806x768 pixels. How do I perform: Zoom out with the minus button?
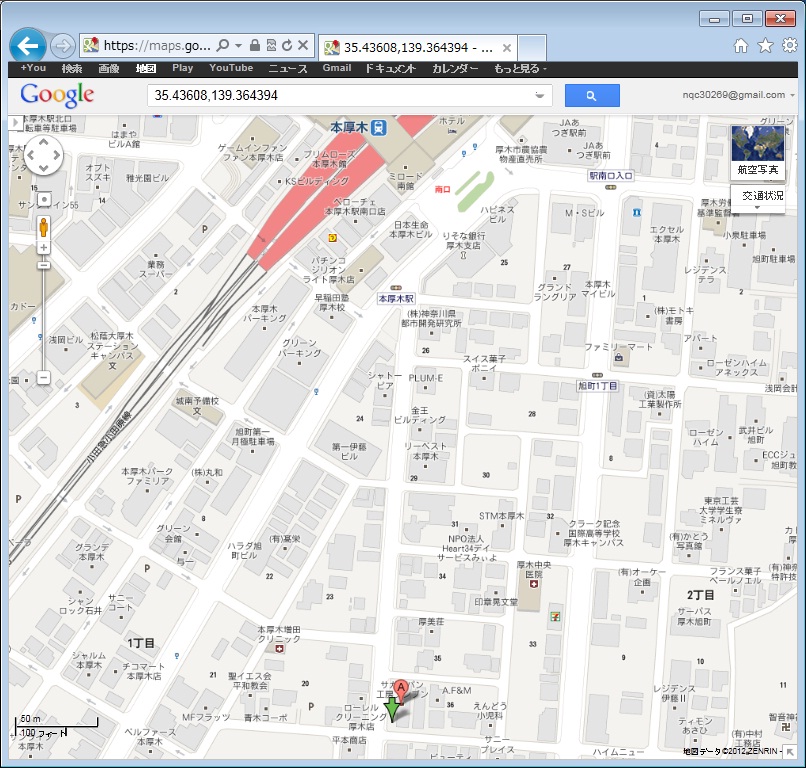pyautogui.click(x=44, y=377)
